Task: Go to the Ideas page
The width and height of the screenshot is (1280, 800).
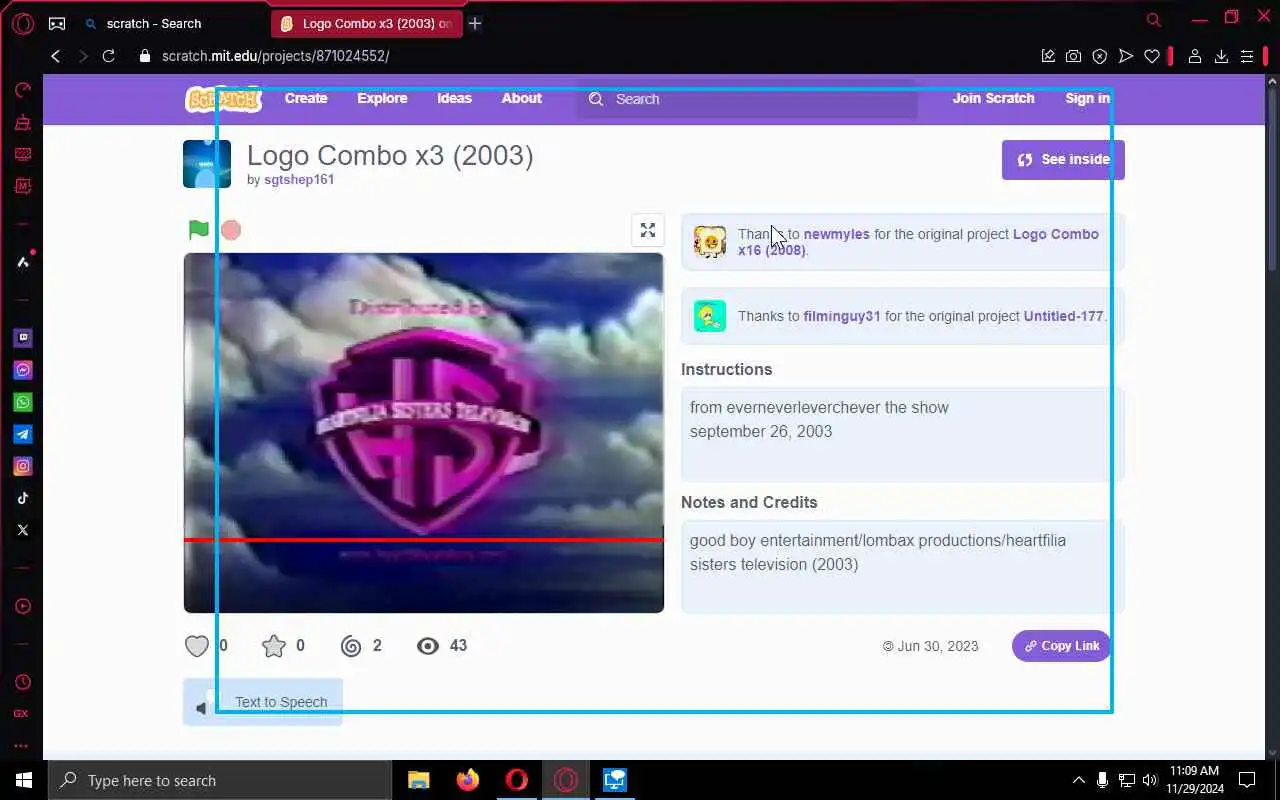Action: coord(454,98)
